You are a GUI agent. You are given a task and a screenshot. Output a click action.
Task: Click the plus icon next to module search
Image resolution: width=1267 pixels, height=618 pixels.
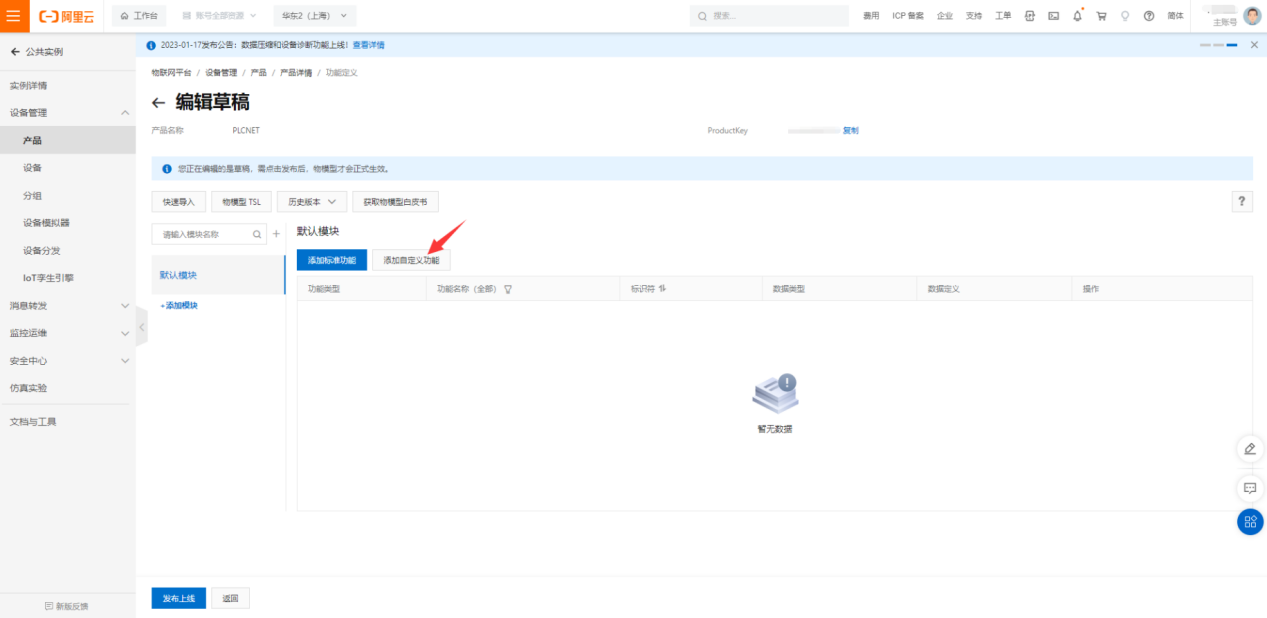276,234
